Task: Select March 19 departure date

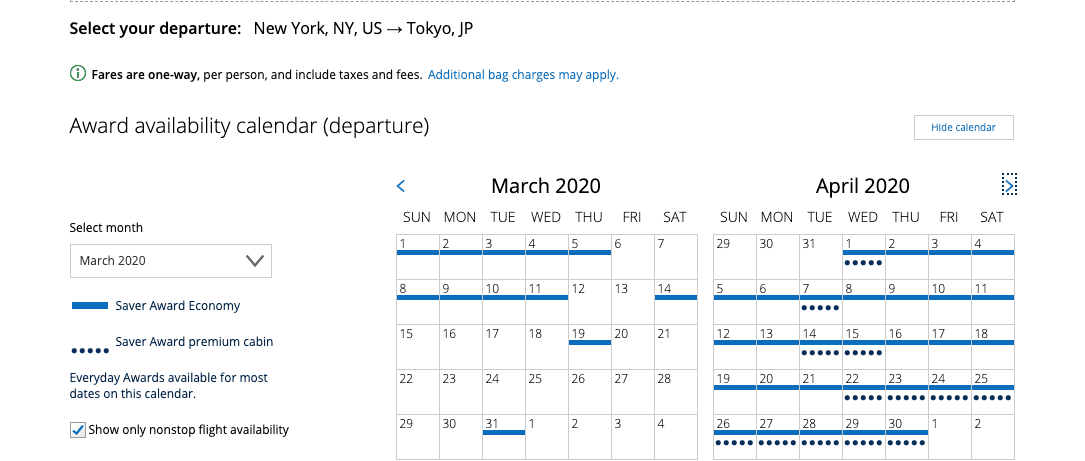Action: [x=590, y=347]
